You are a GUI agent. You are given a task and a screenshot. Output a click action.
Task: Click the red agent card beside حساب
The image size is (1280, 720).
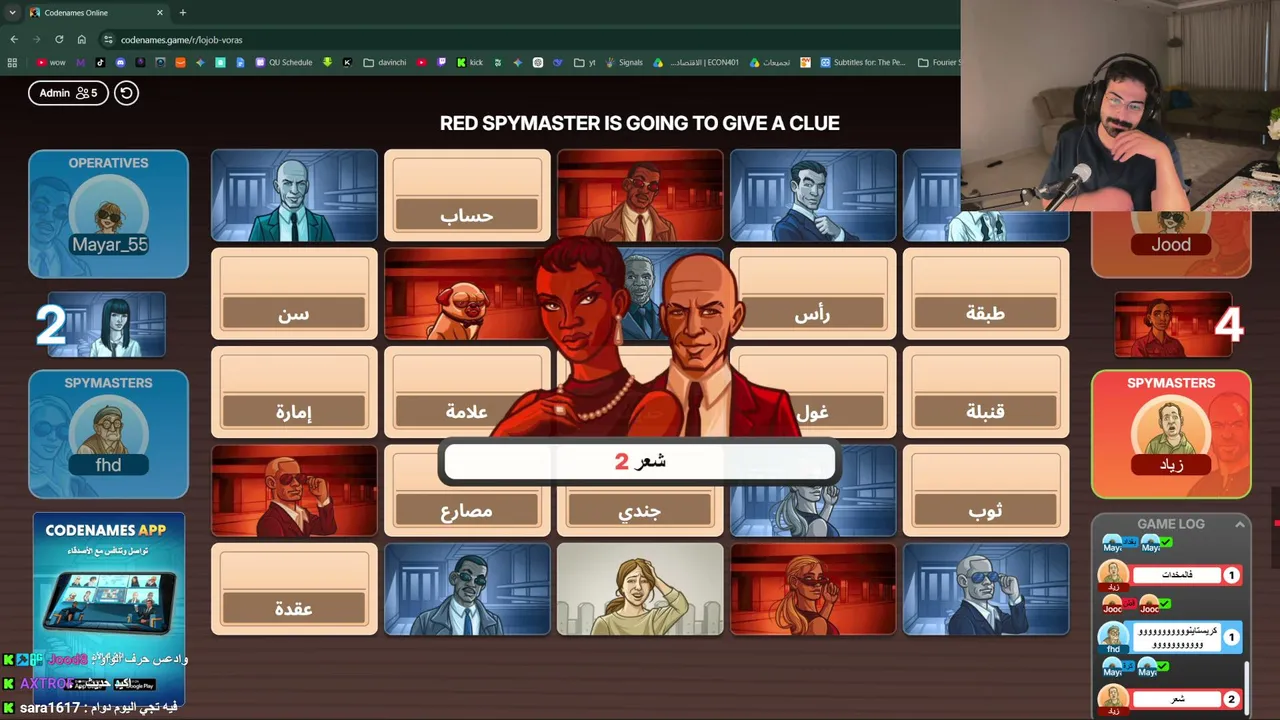(640, 195)
